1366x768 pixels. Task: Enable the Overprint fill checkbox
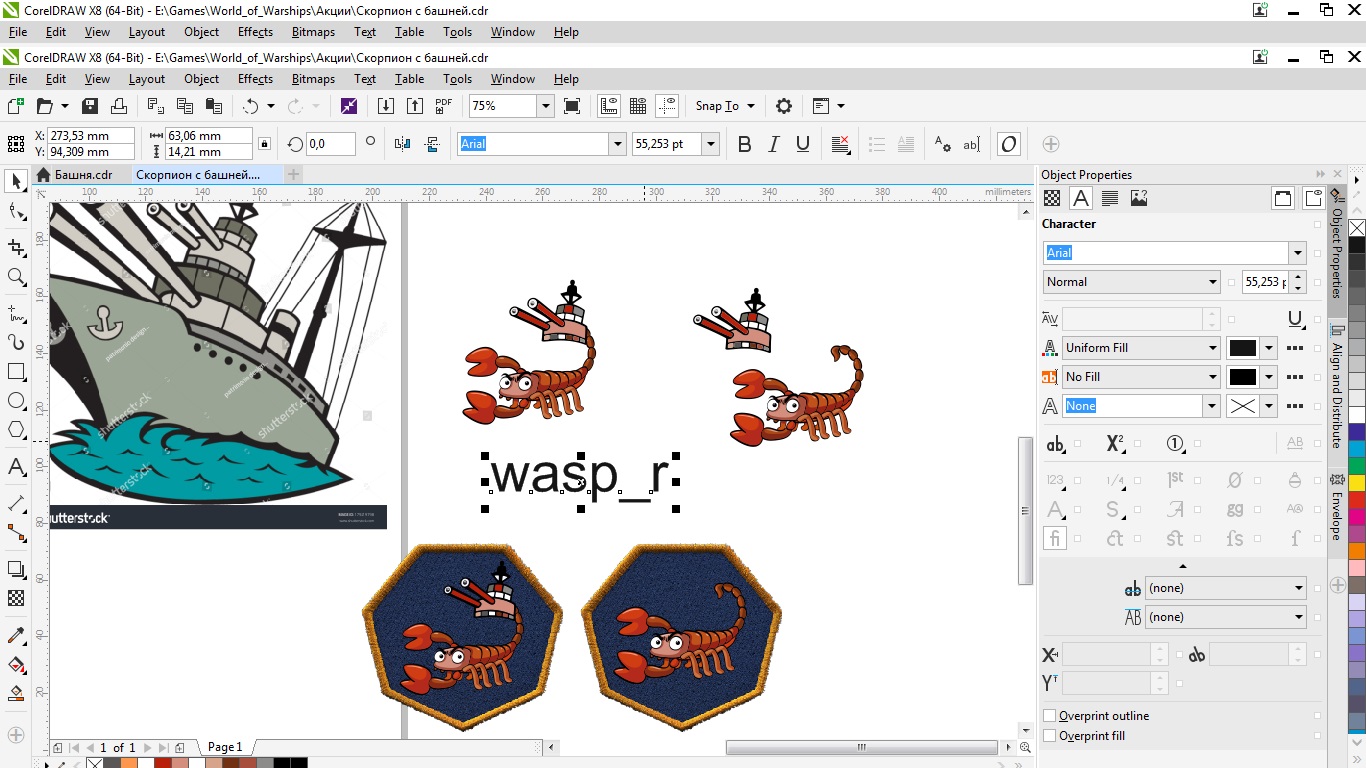click(x=1050, y=736)
